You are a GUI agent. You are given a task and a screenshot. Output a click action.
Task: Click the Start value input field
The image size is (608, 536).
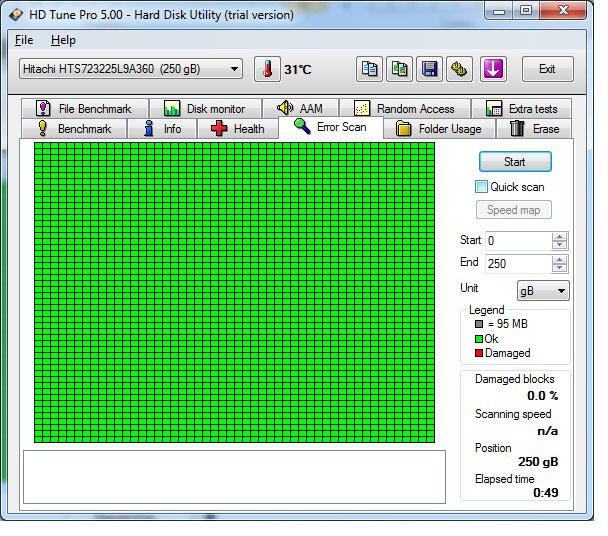pos(518,241)
